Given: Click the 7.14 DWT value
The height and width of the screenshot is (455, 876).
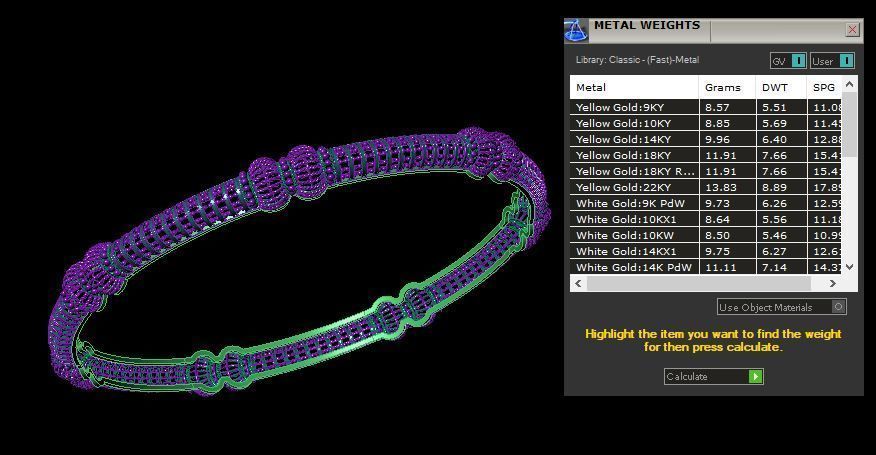Looking at the screenshot, I should (x=774, y=267).
